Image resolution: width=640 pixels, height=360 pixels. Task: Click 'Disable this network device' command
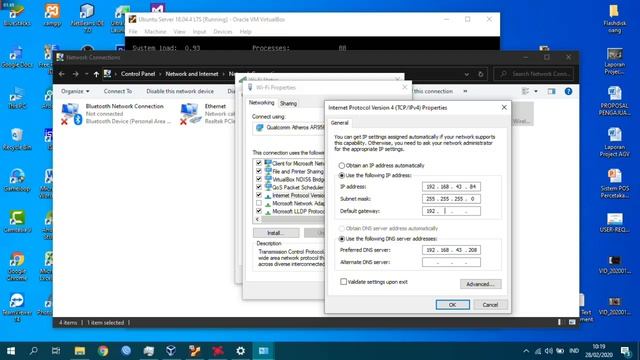tap(180, 91)
